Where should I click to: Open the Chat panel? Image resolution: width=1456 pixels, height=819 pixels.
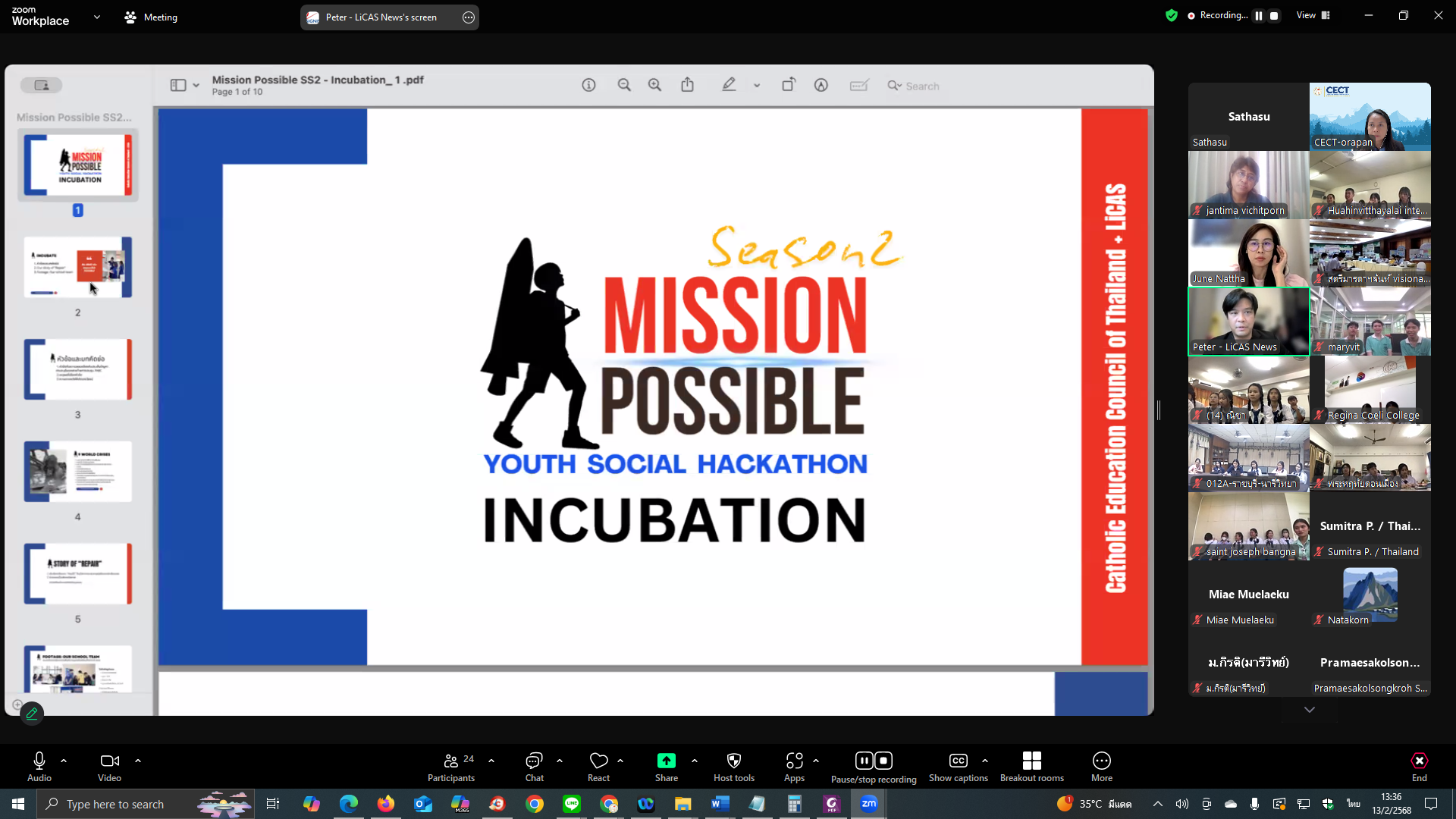534,761
